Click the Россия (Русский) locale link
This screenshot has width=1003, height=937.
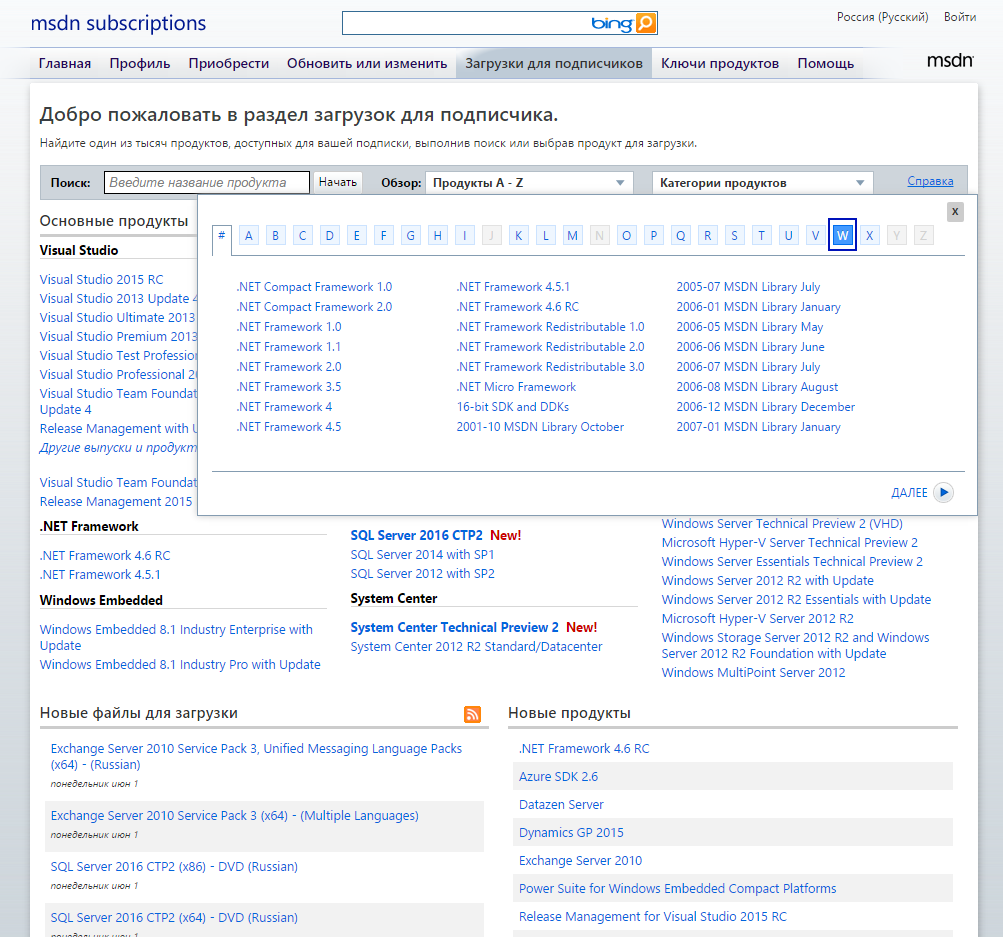[x=883, y=17]
